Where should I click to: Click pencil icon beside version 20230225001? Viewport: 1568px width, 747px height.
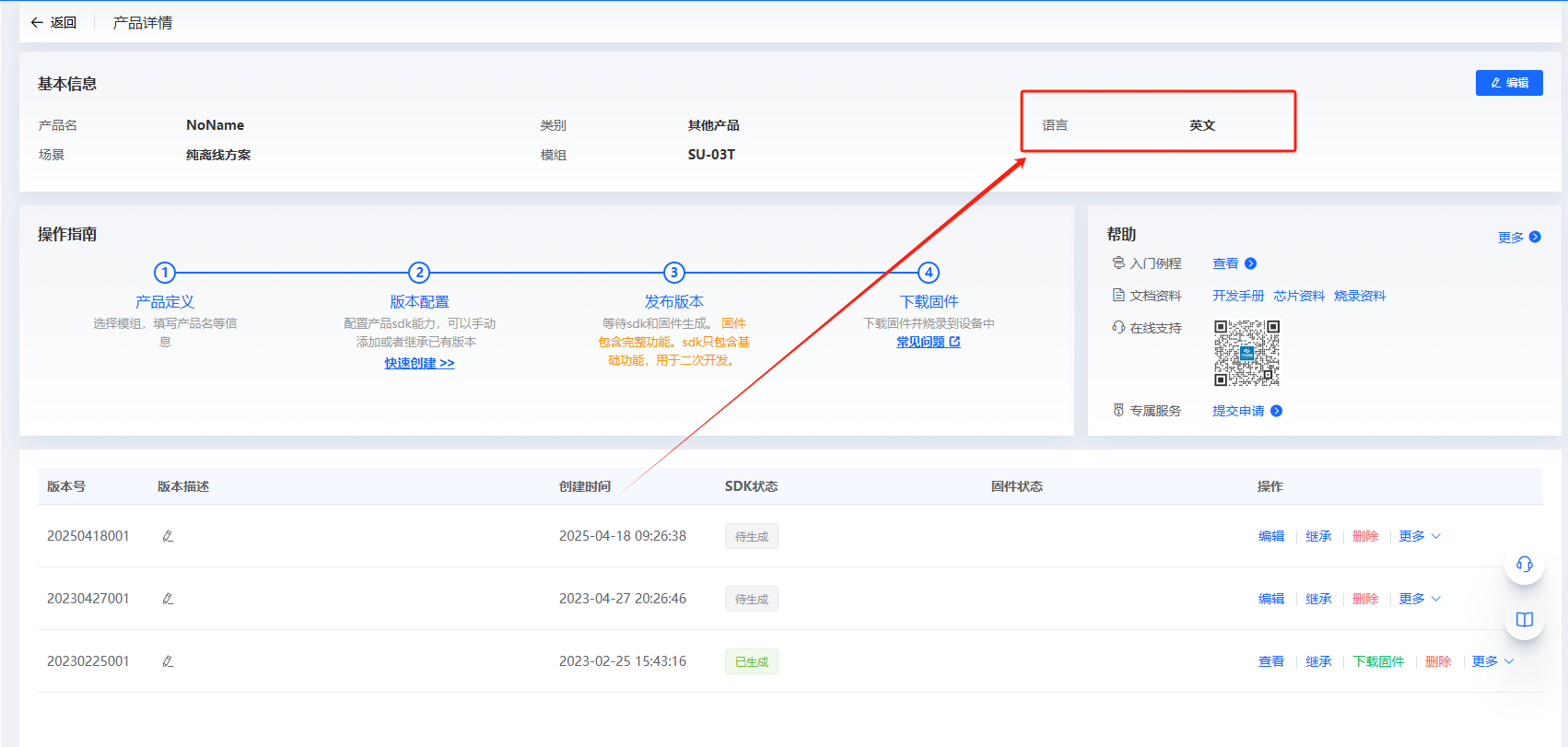tap(168, 661)
